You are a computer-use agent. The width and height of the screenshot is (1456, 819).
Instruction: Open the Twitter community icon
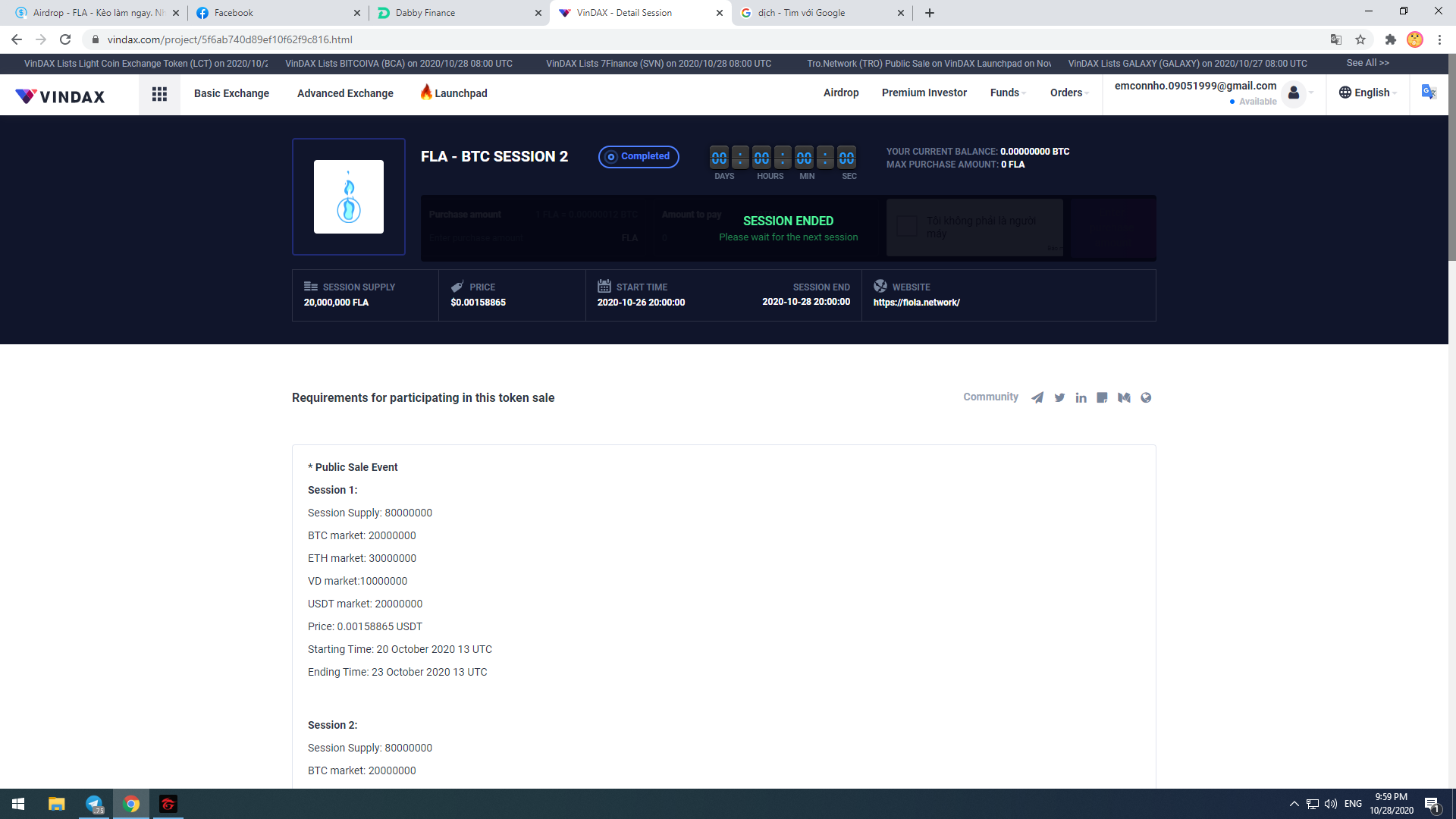[x=1059, y=397]
